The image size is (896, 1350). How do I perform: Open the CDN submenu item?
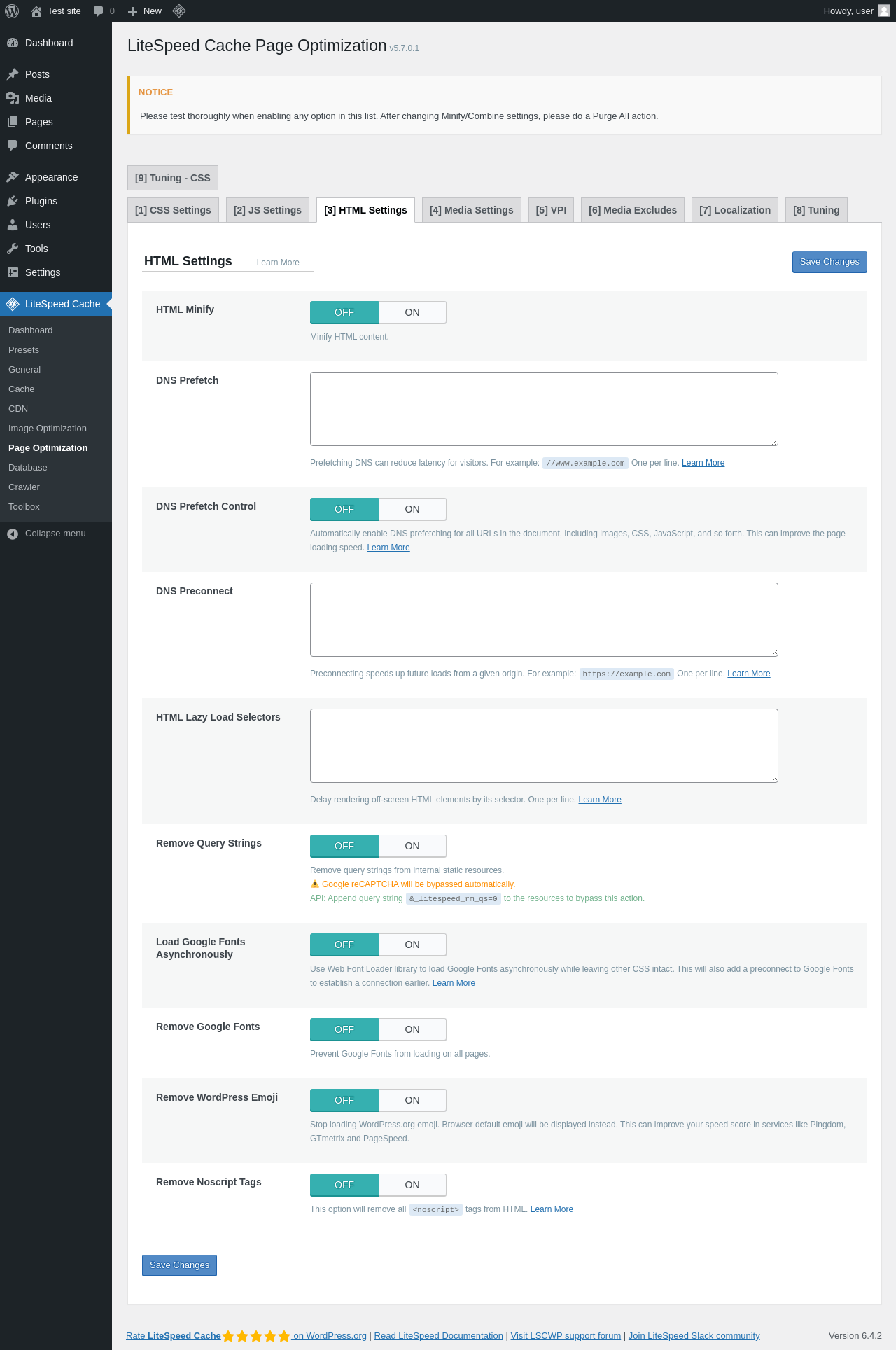[18, 409]
